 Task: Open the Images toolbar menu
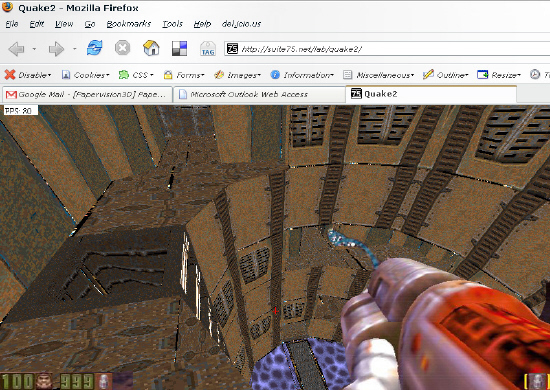237,75
